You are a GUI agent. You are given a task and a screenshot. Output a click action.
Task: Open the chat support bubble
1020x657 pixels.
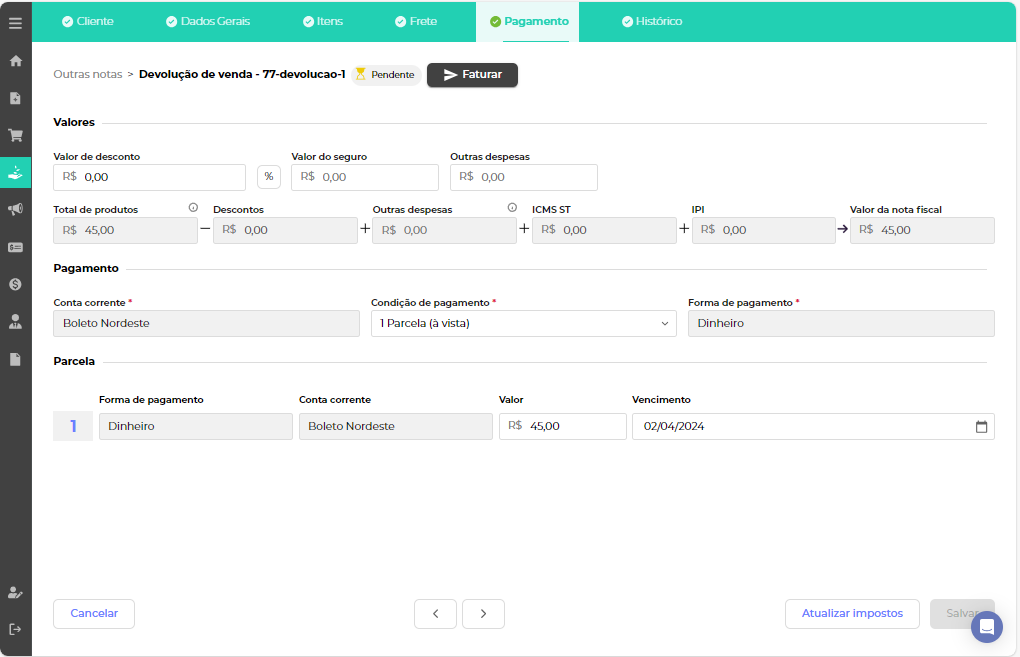pos(986,627)
